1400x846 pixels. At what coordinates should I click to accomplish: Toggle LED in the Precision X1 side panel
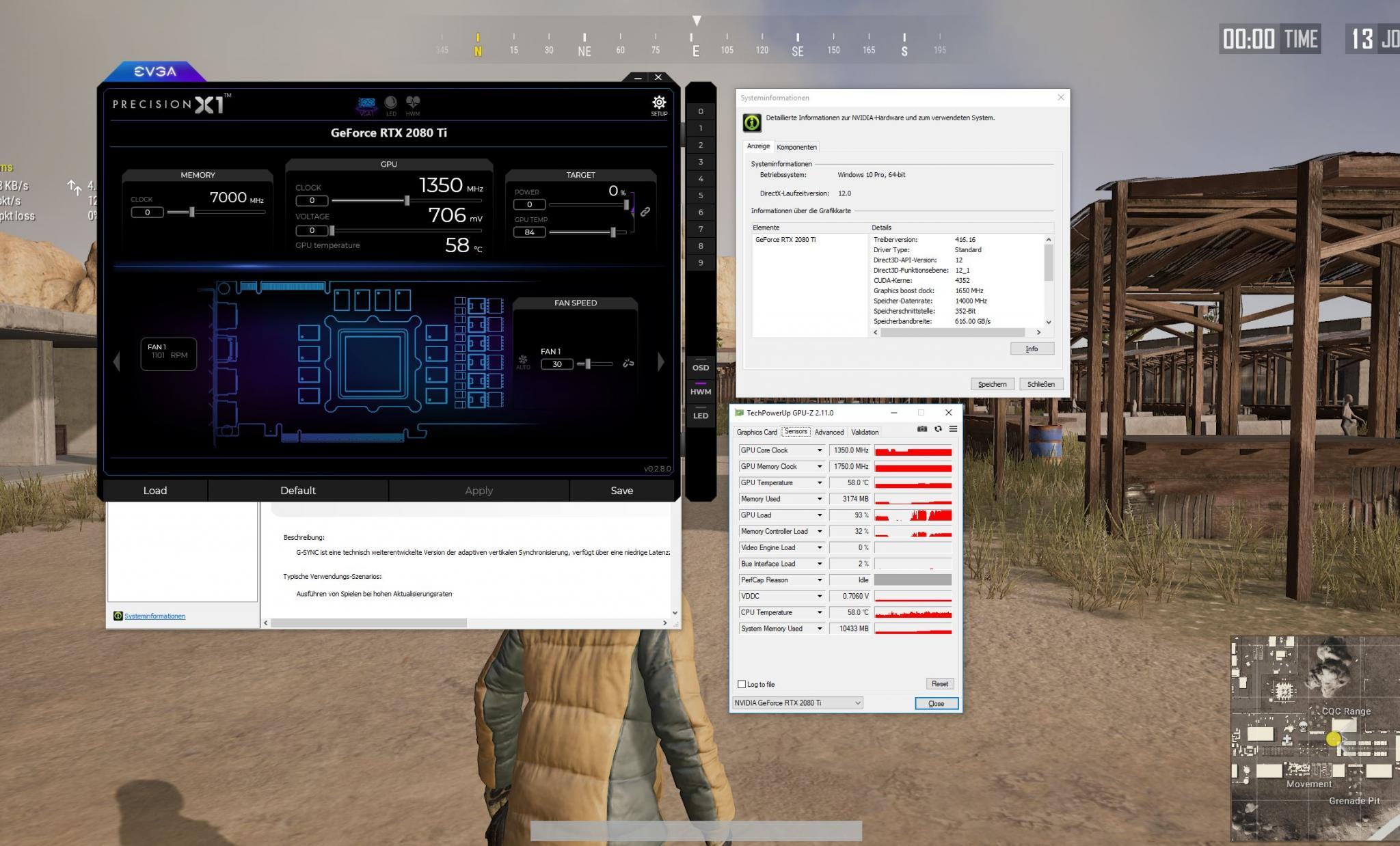click(701, 415)
